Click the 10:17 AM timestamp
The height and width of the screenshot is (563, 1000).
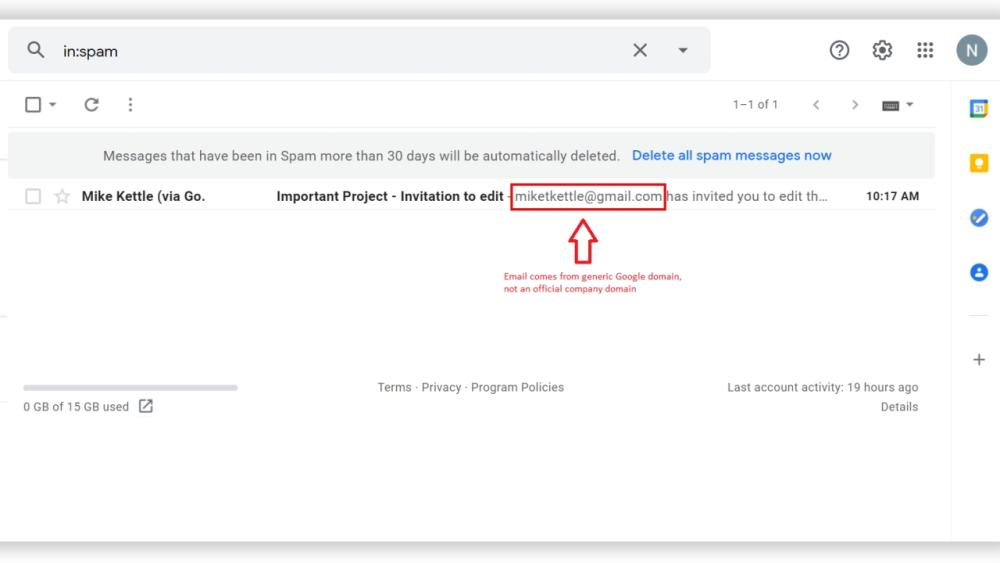pos(892,196)
